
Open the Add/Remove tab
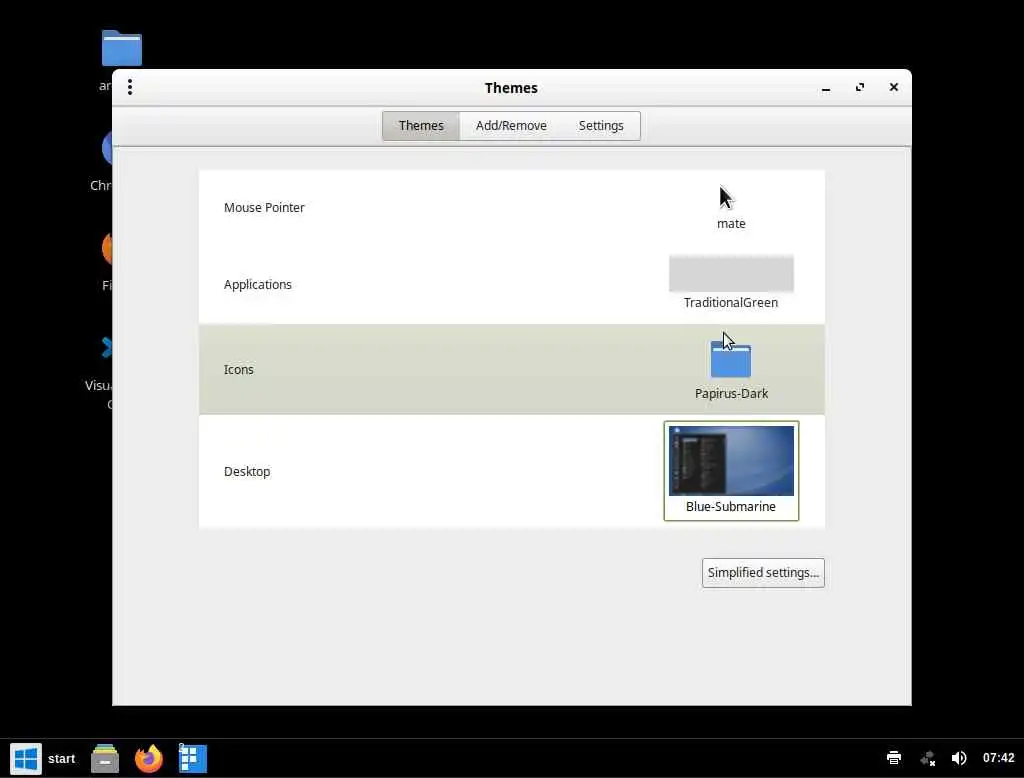pyautogui.click(x=511, y=125)
